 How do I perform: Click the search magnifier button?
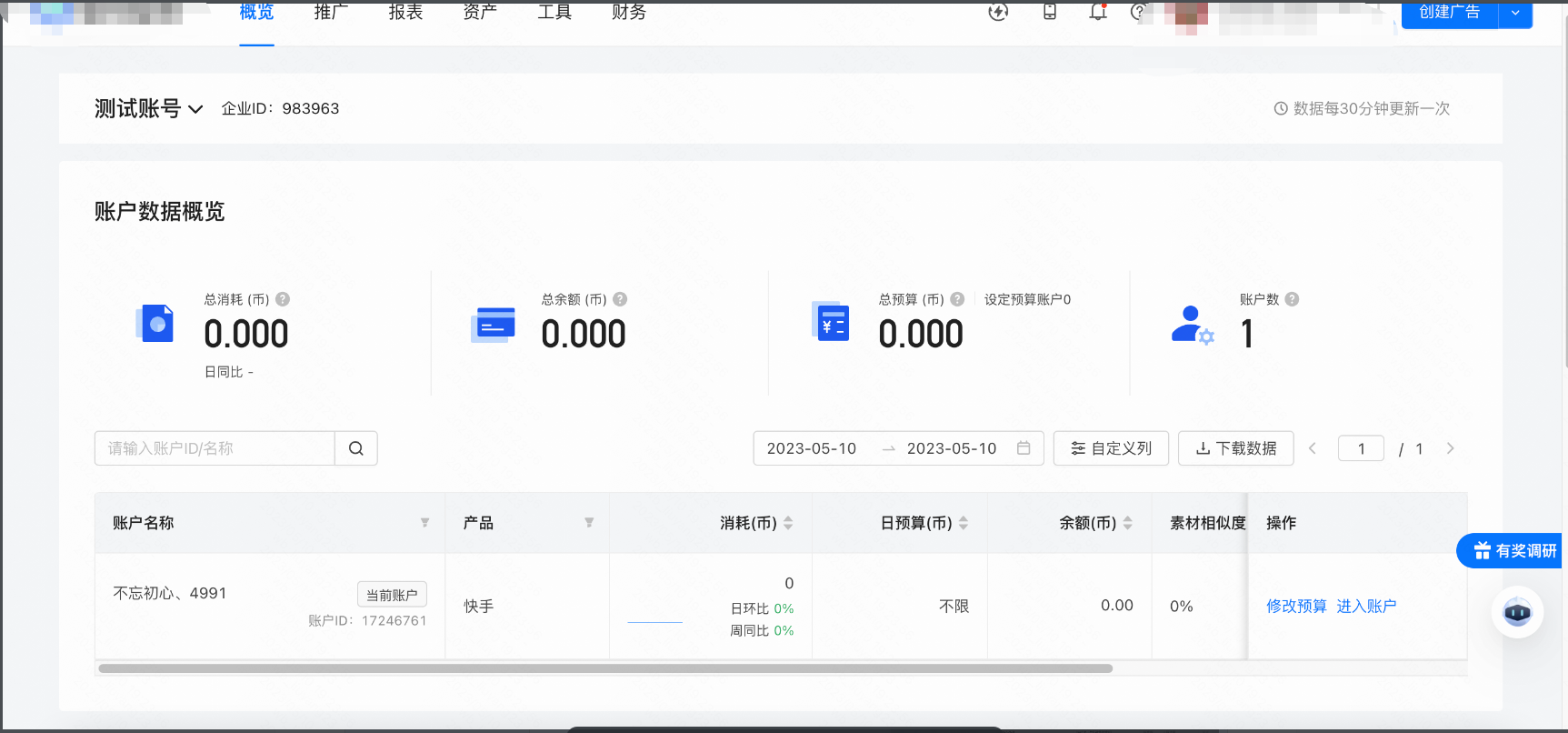(356, 448)
